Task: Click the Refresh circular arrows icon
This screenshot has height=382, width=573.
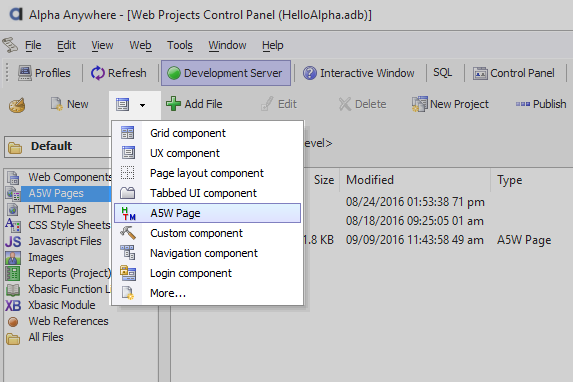Action: tap(98, 73)
